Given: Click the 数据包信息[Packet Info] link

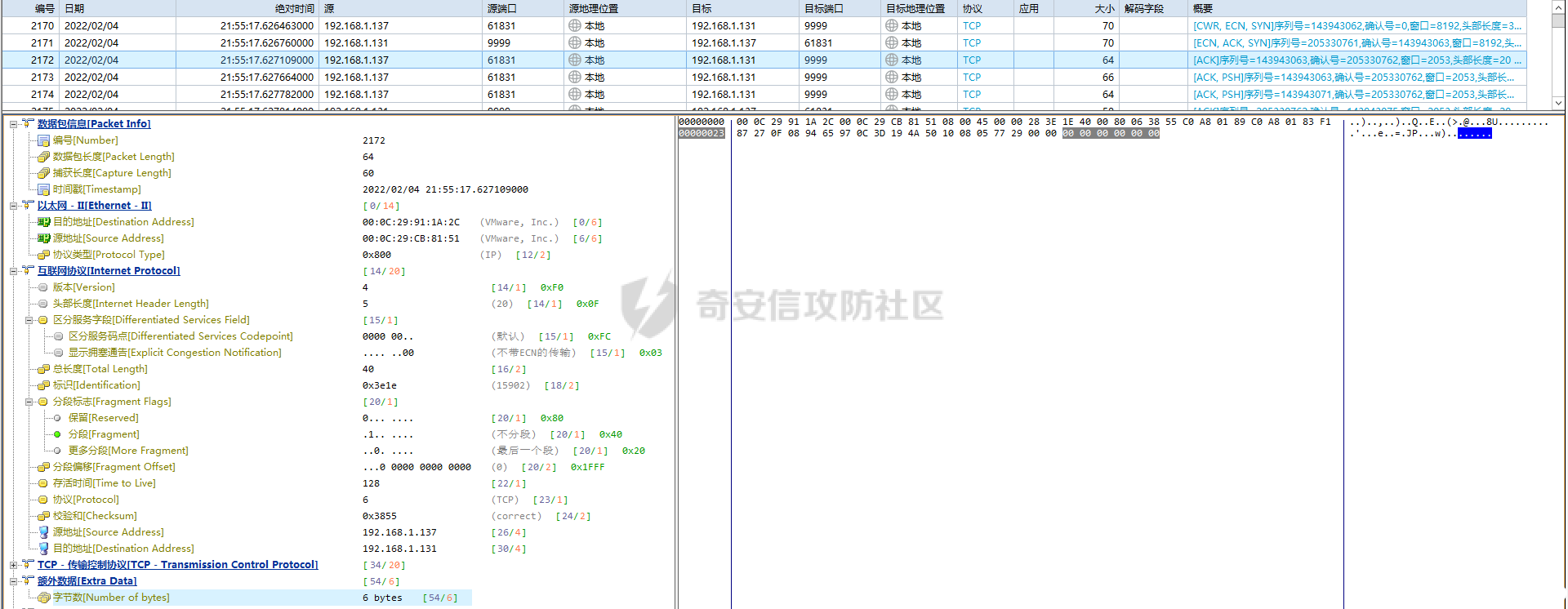Looking at the screenshot, I should [94, 124].
